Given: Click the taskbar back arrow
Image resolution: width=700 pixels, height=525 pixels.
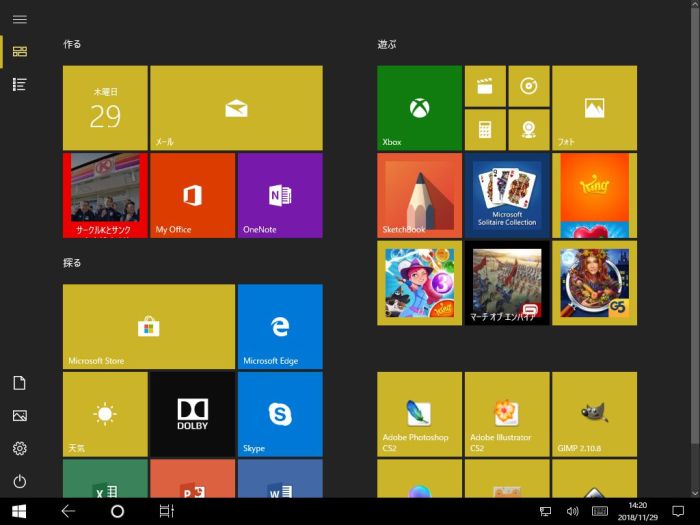Looking at the screenshot, I should 68,511.
